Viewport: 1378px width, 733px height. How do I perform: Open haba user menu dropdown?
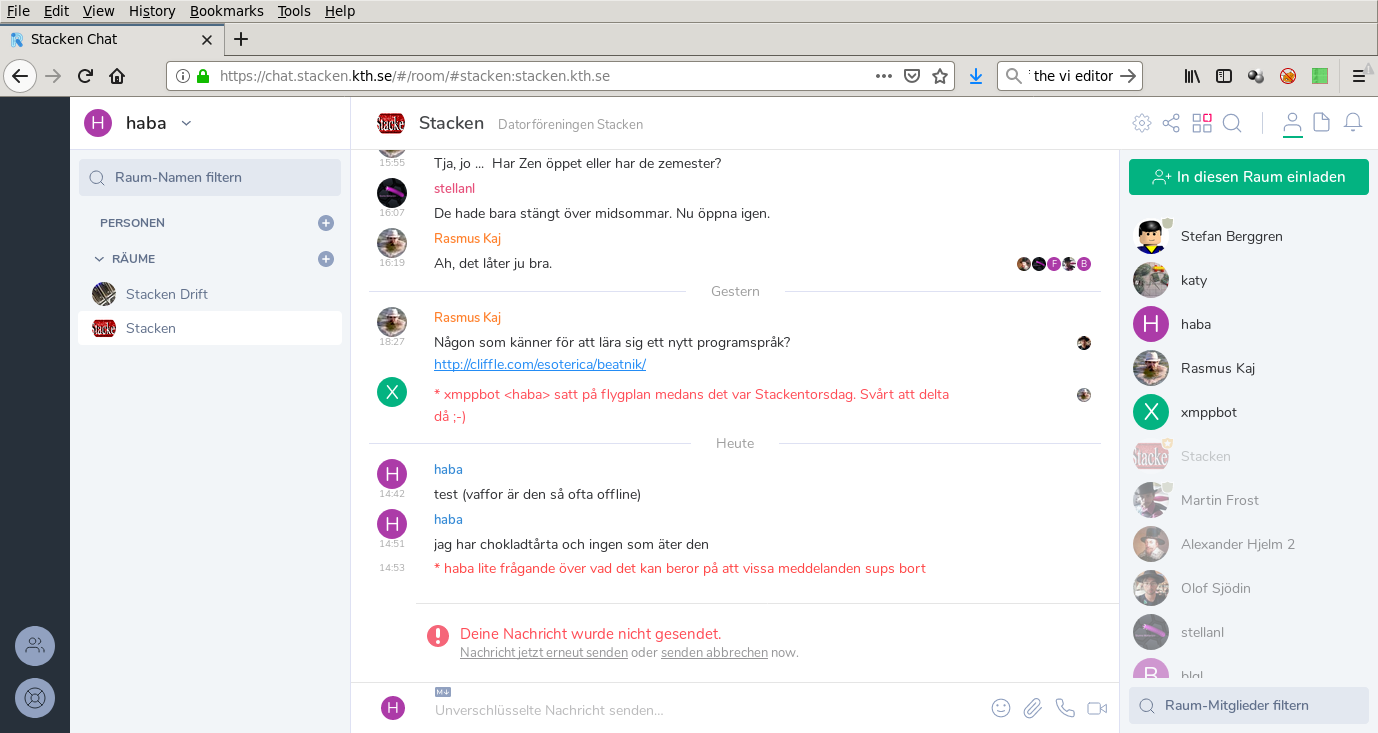coord(186,123)
